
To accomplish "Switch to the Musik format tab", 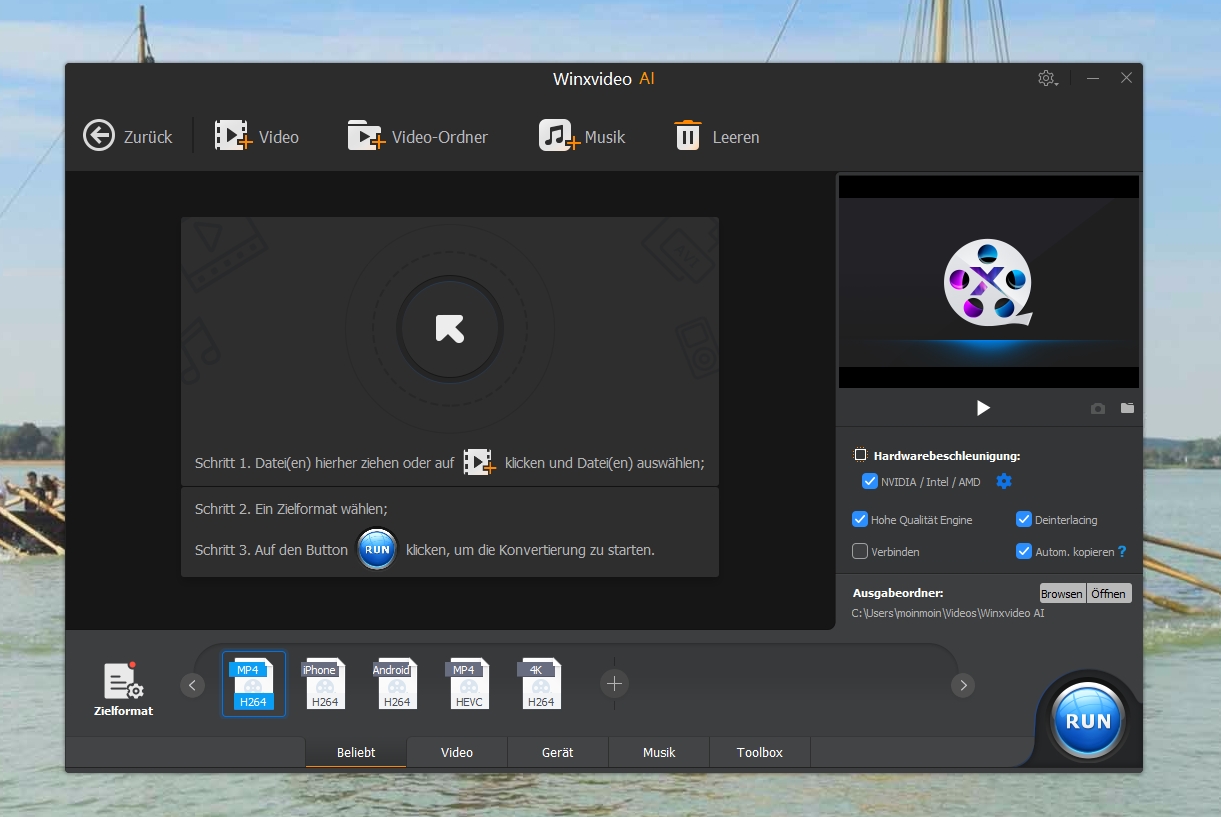I will pyautogui.click(x=659, y=752).
